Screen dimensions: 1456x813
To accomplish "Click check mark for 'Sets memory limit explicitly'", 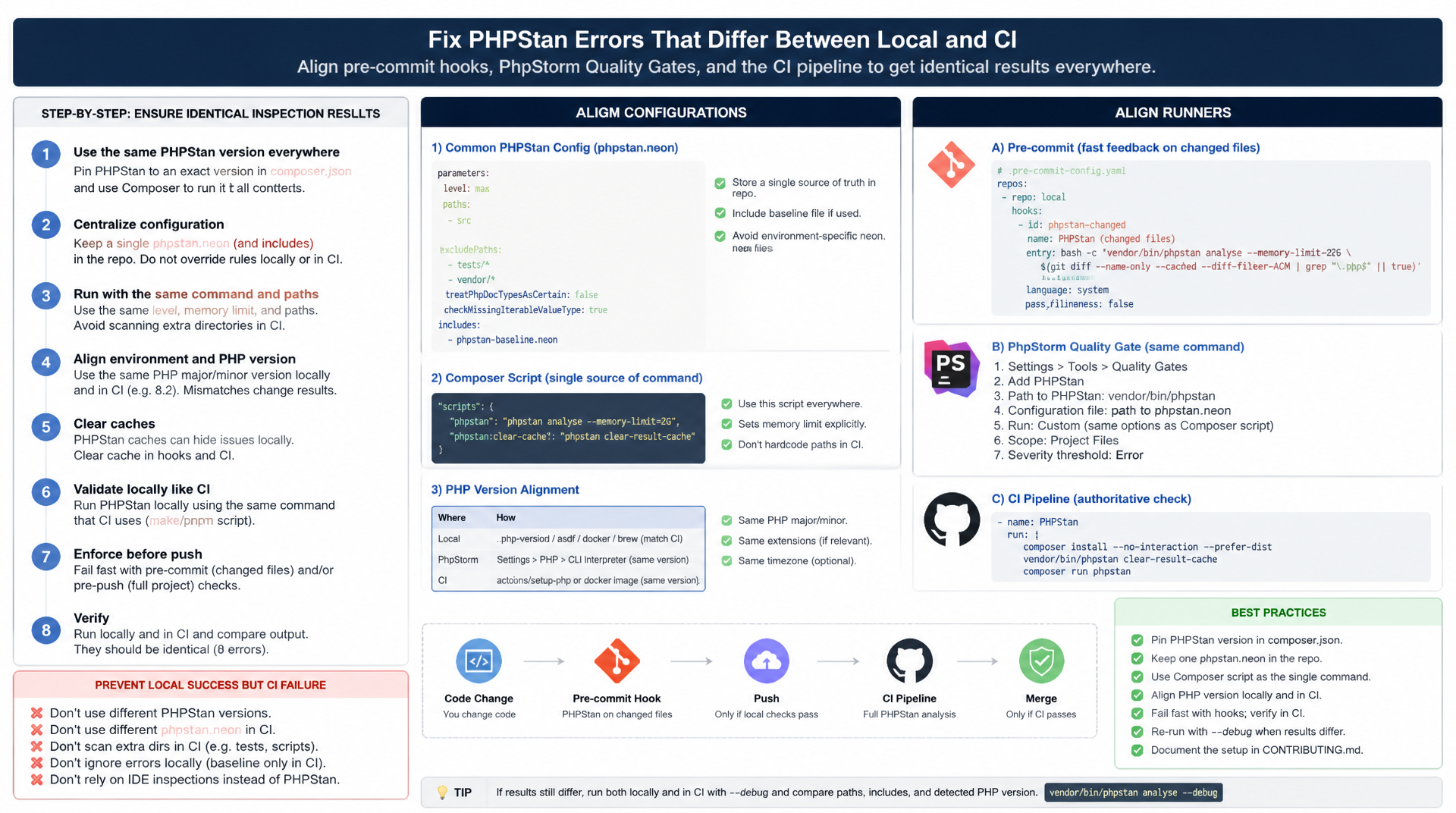I will (x=726, y=424).
